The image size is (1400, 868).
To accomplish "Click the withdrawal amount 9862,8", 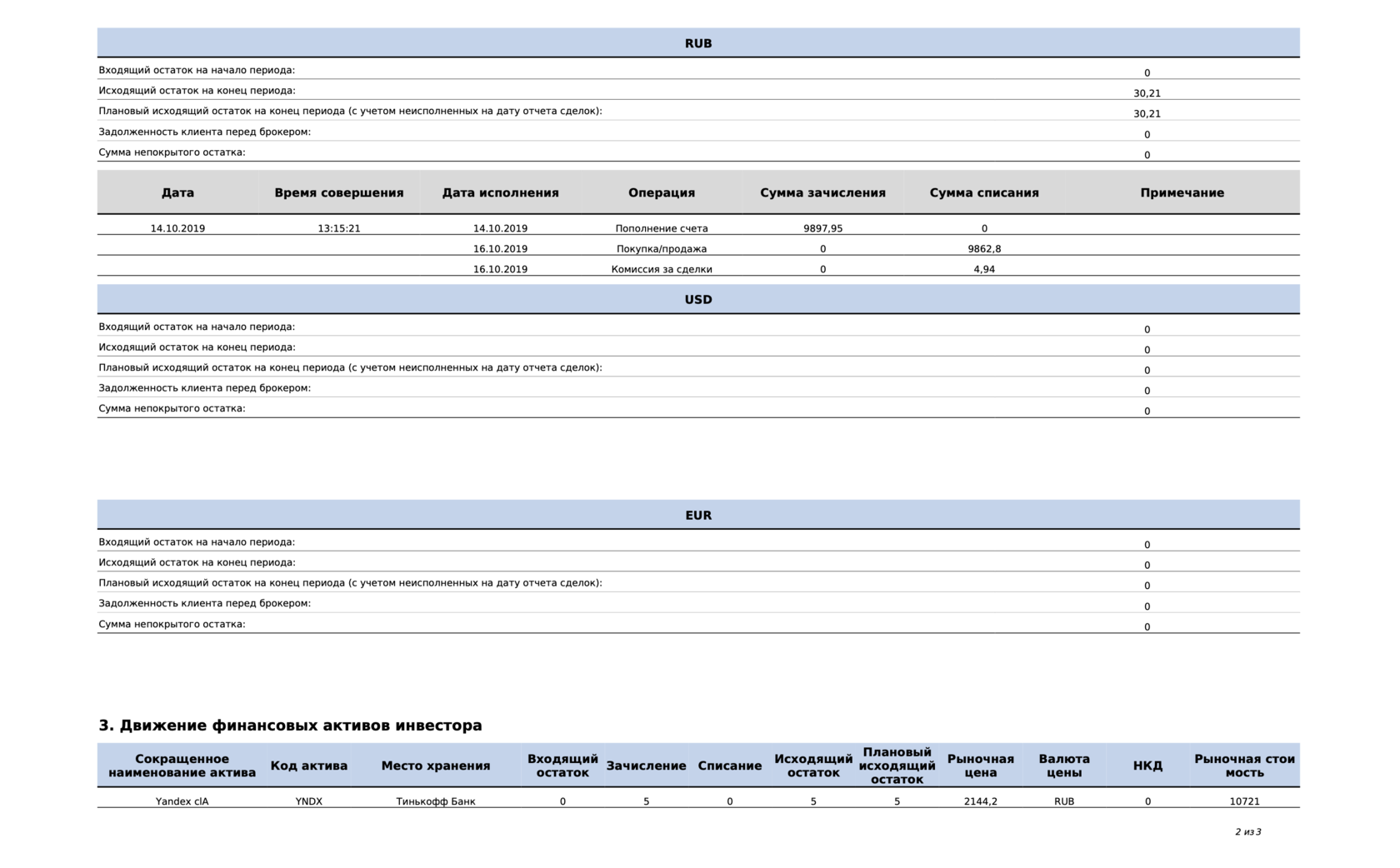I will 984,249.
